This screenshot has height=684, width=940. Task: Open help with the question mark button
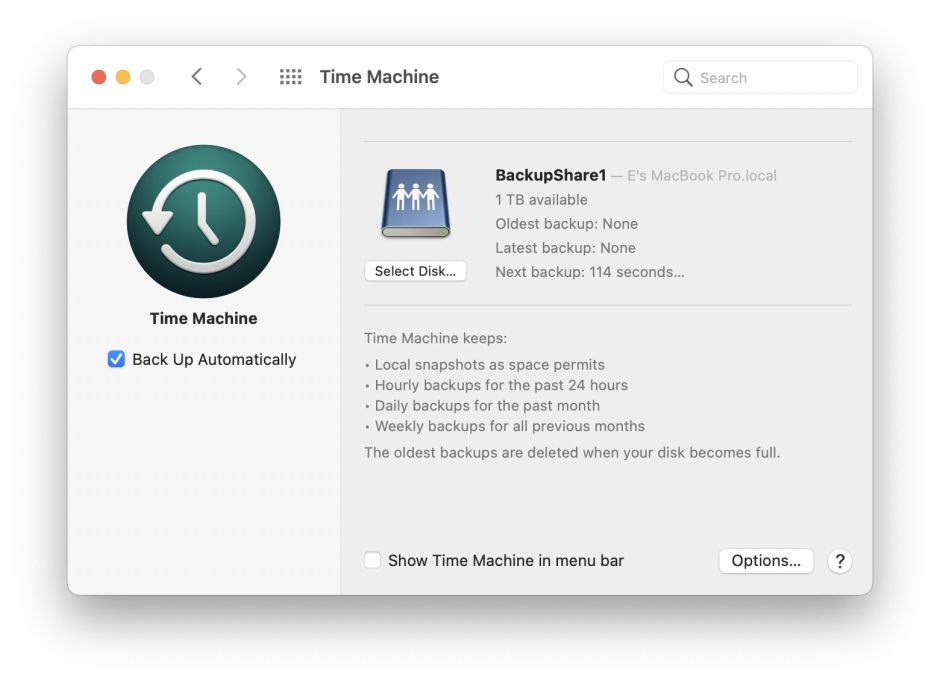pos(840,561)
